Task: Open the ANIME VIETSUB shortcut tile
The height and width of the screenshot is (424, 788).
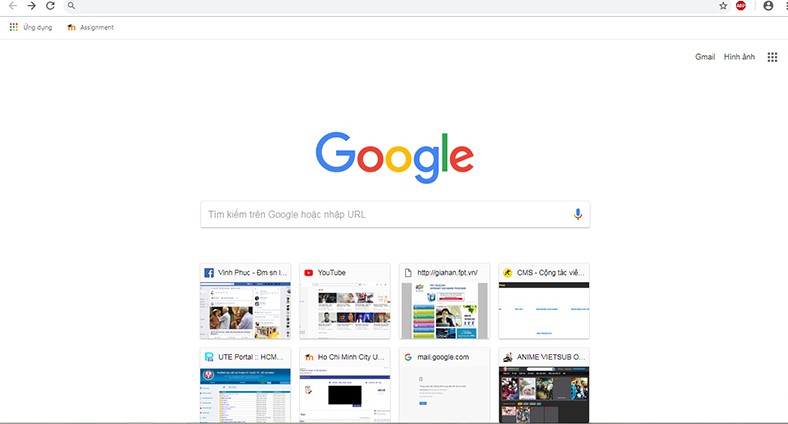Action: click(x=544, y=385)
